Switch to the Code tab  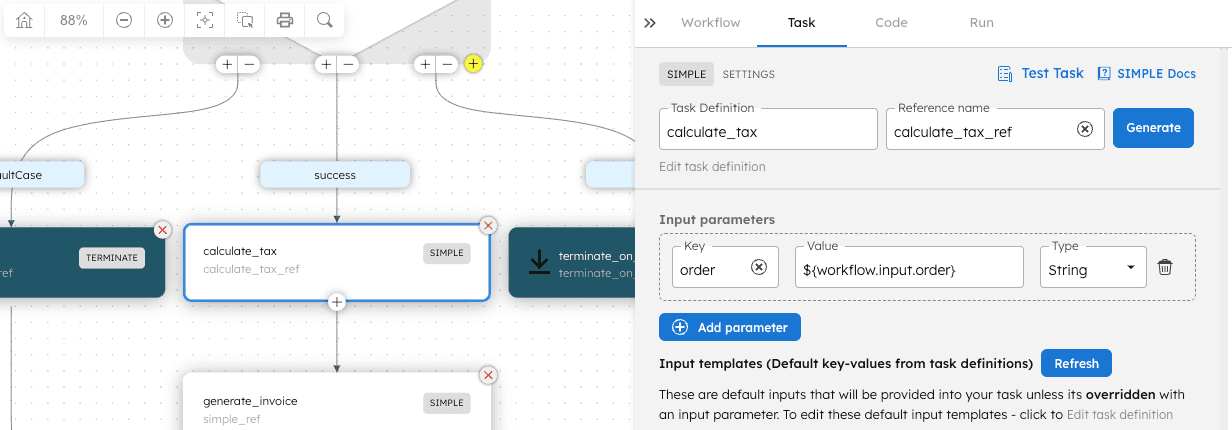pyautogui.click(x=891, y=23)
